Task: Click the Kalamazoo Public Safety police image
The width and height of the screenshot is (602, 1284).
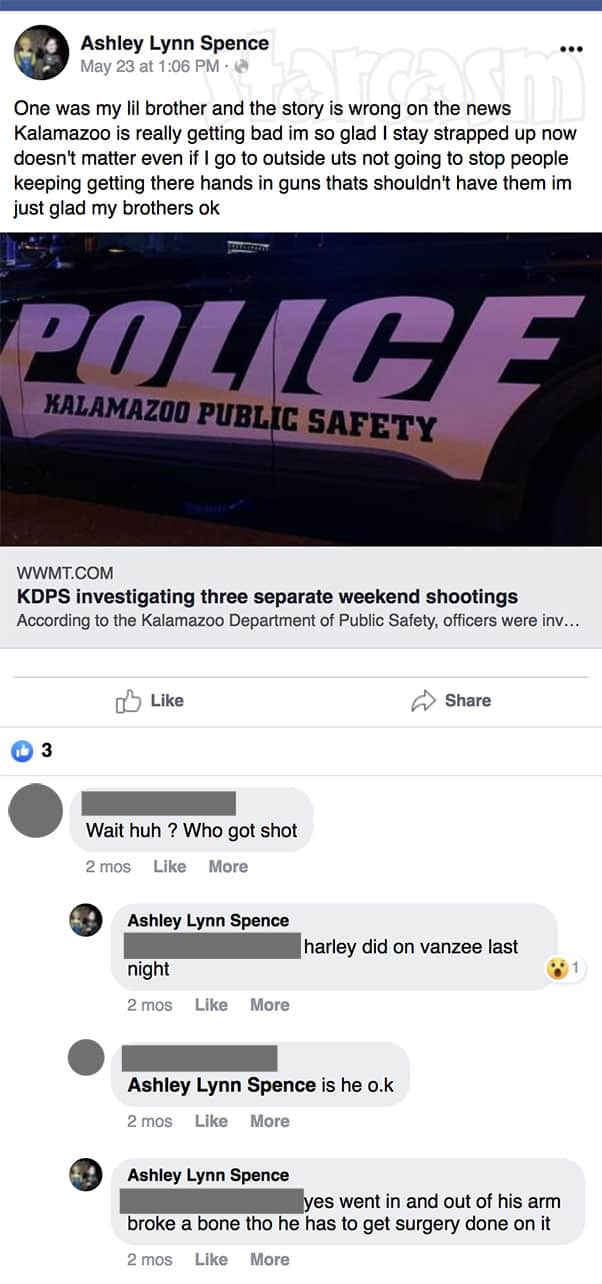Action: pyautogui.click(x=301, y=389)
